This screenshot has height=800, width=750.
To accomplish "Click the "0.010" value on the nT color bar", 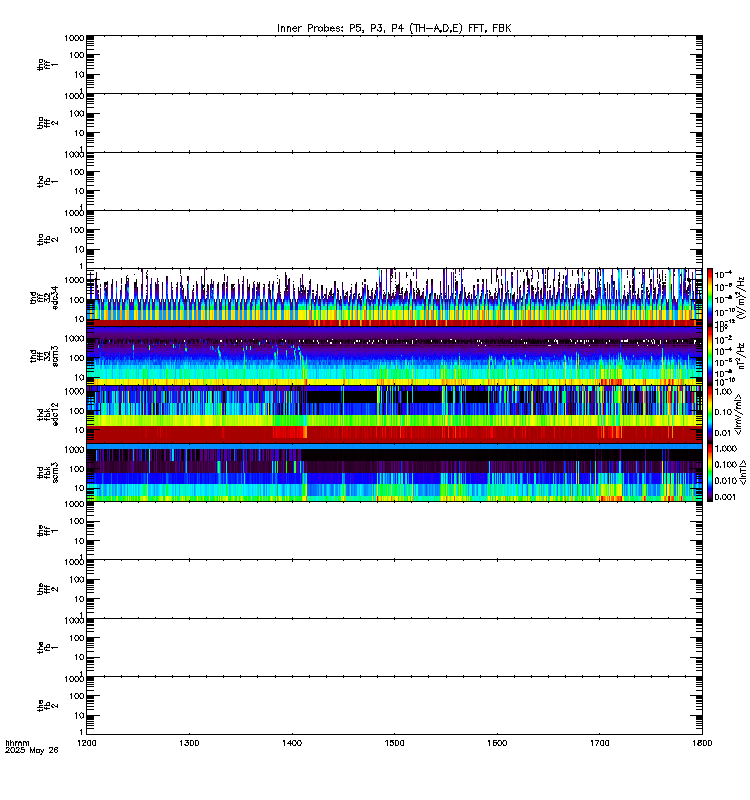I will (726, 481).
